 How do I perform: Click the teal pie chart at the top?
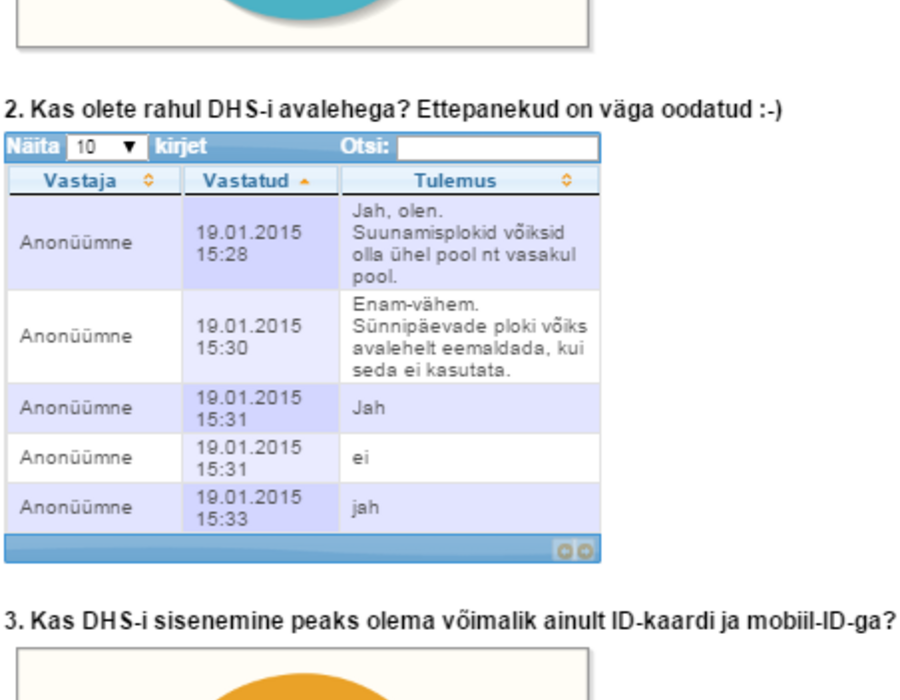coord(302,10)
